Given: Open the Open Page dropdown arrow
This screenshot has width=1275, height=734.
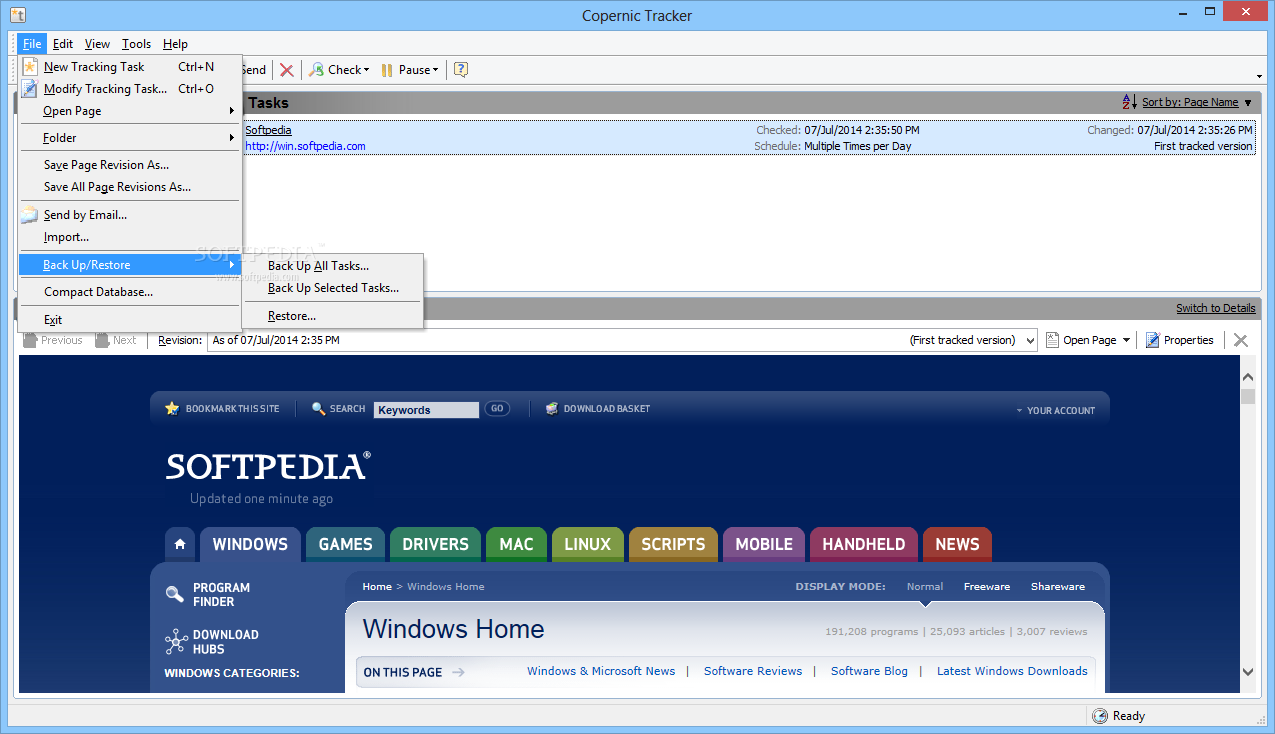Looking at the screenshot, I should click(x=1126, y=340).
